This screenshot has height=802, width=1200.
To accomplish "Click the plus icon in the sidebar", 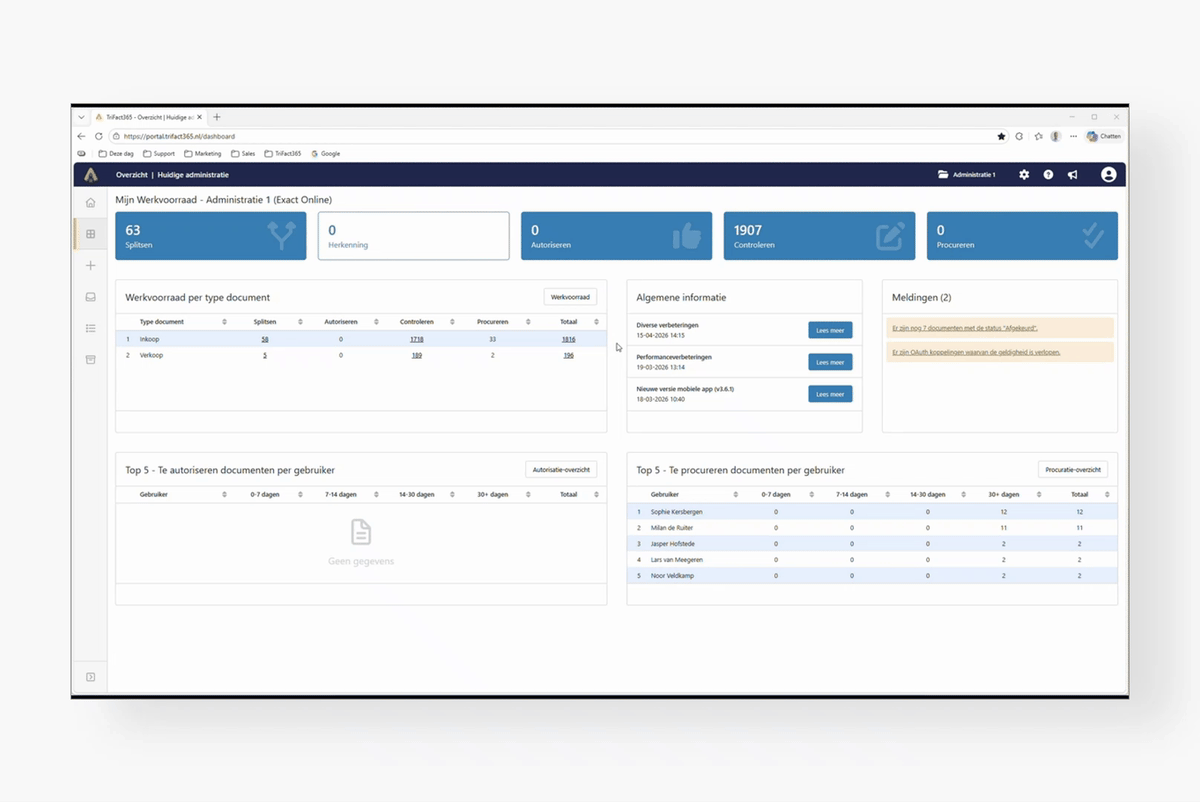I will [x=90, y=265].
